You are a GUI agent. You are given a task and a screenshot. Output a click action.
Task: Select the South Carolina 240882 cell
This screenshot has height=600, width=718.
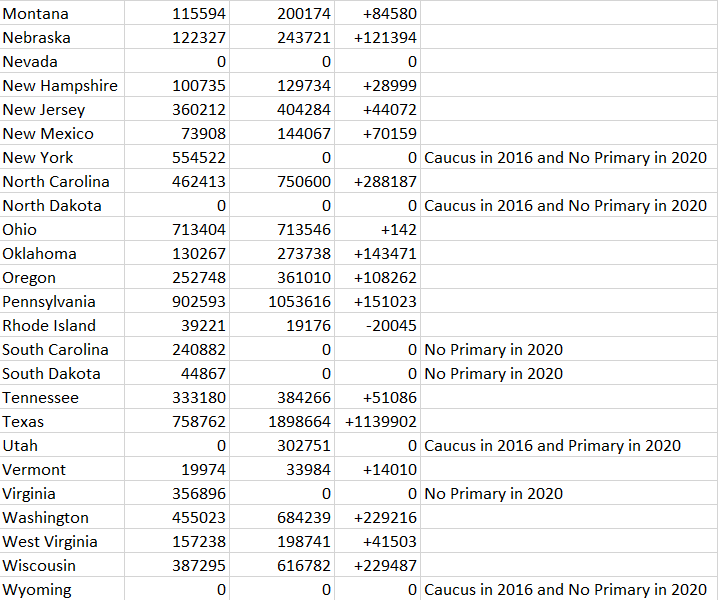click(x=177, y=349)
